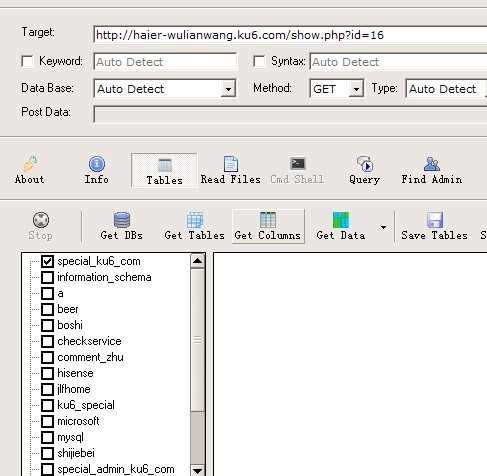Image resolution: width=487 pixels, height=476 pixels.
Task: Open the Query tool icon
Action: pos(364,164)
